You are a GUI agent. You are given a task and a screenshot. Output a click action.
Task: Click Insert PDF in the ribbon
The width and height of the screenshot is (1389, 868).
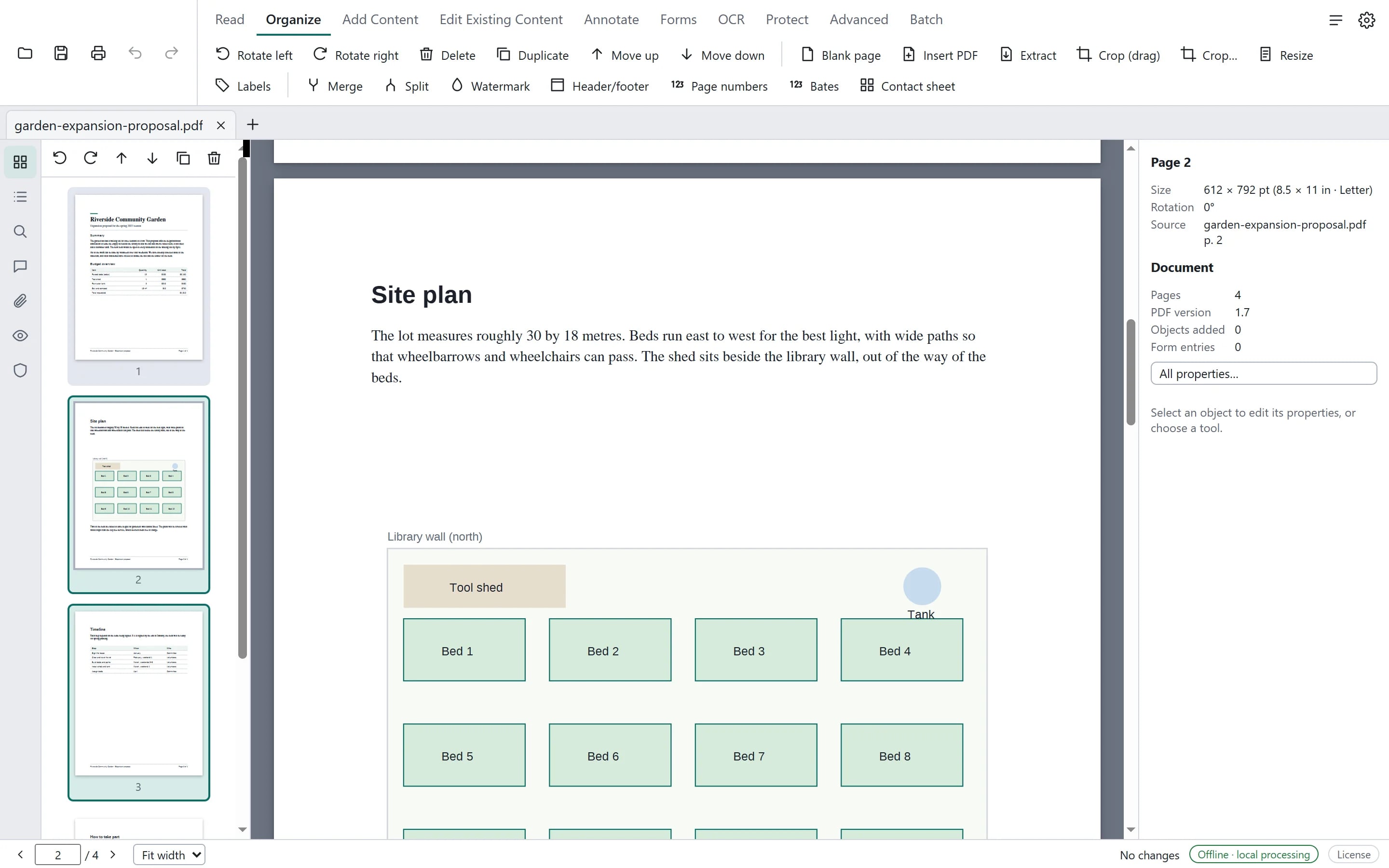940,55
